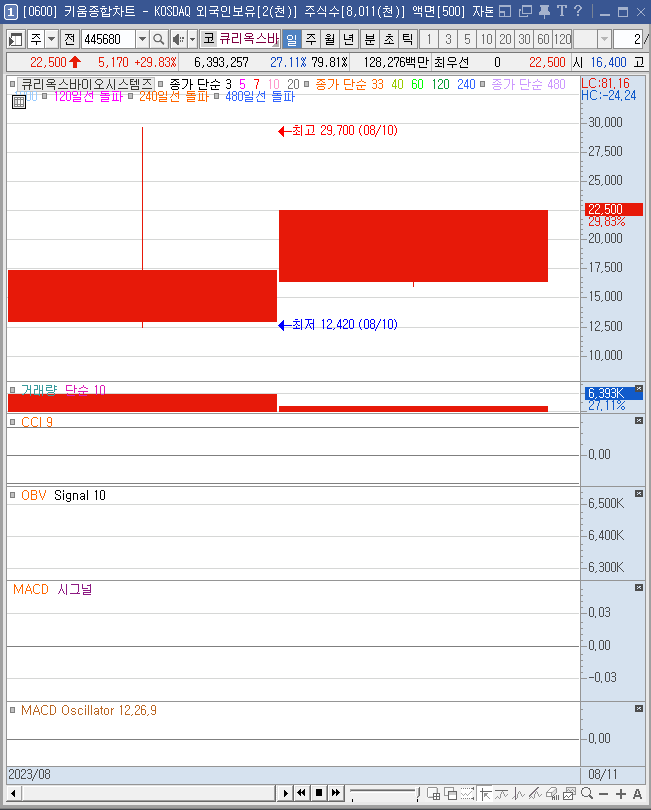Click the CCI 9 indicator label
Image resolution: width=651 pixels, height=810 pixels.
[x=37, y=423]
